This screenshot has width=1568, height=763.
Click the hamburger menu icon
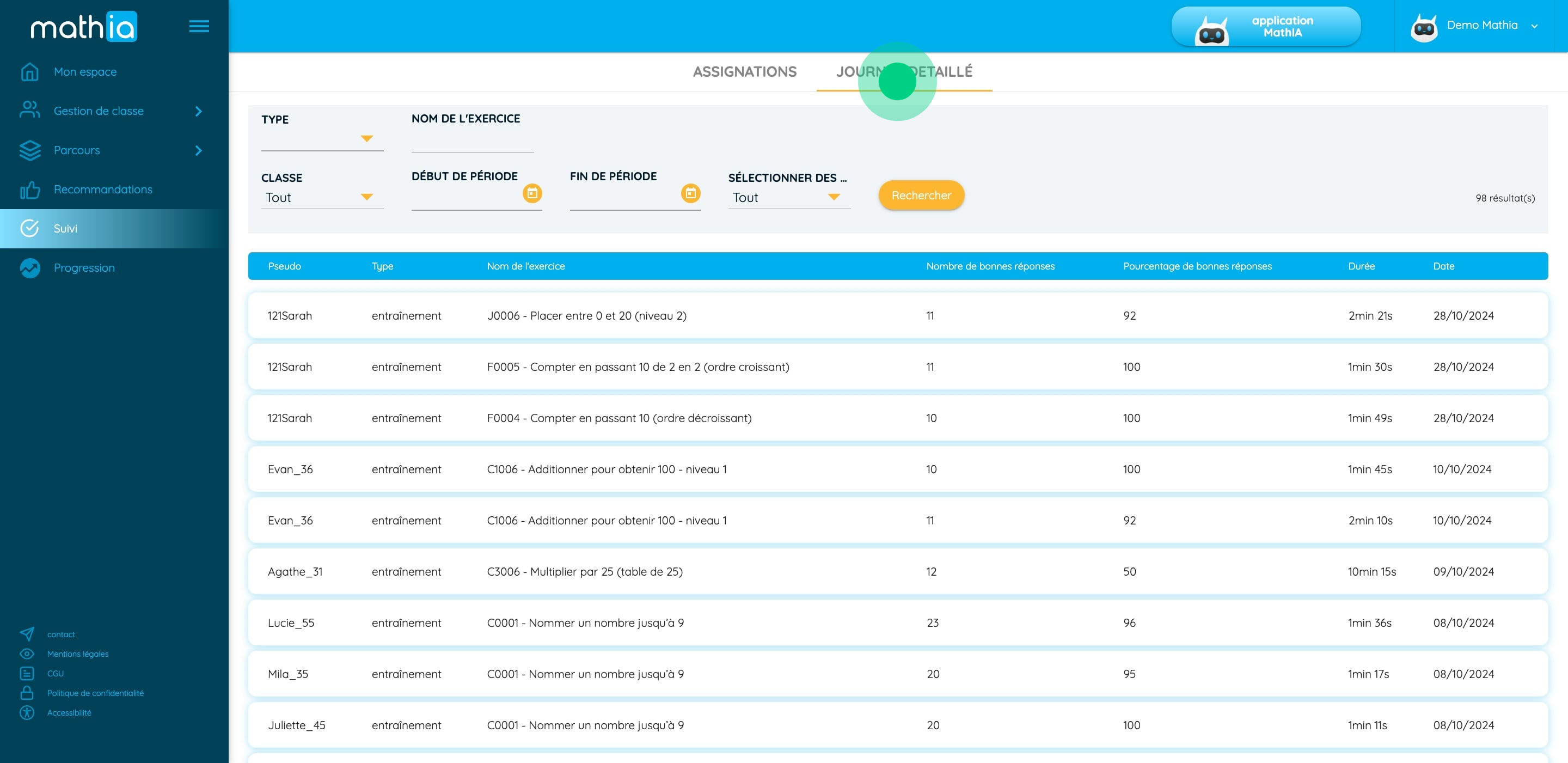click(198, 26)
